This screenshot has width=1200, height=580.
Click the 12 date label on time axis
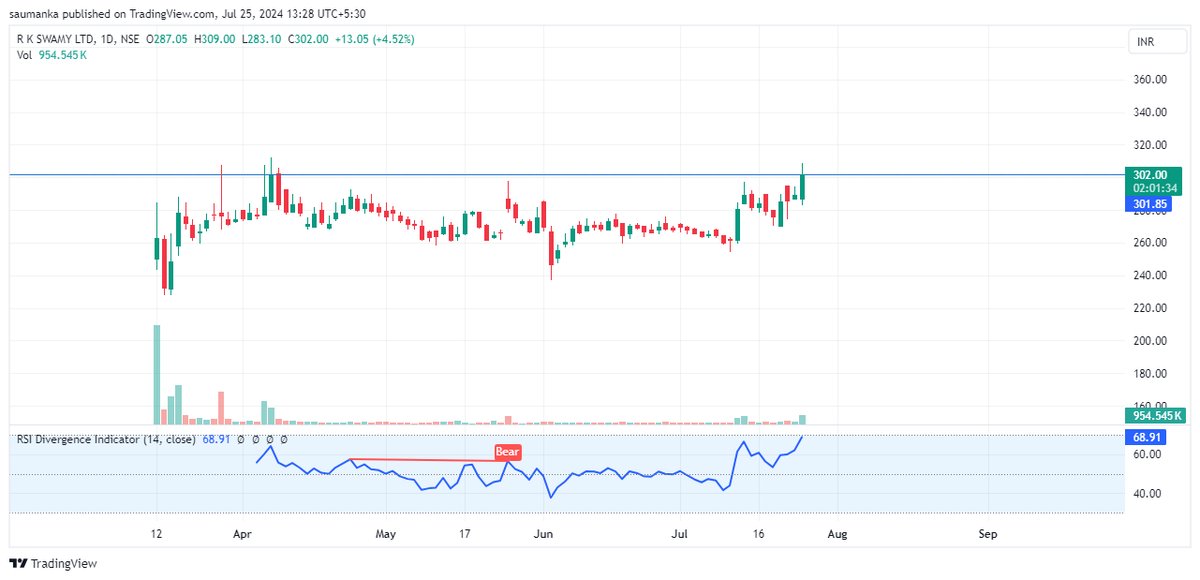point(156,534)
